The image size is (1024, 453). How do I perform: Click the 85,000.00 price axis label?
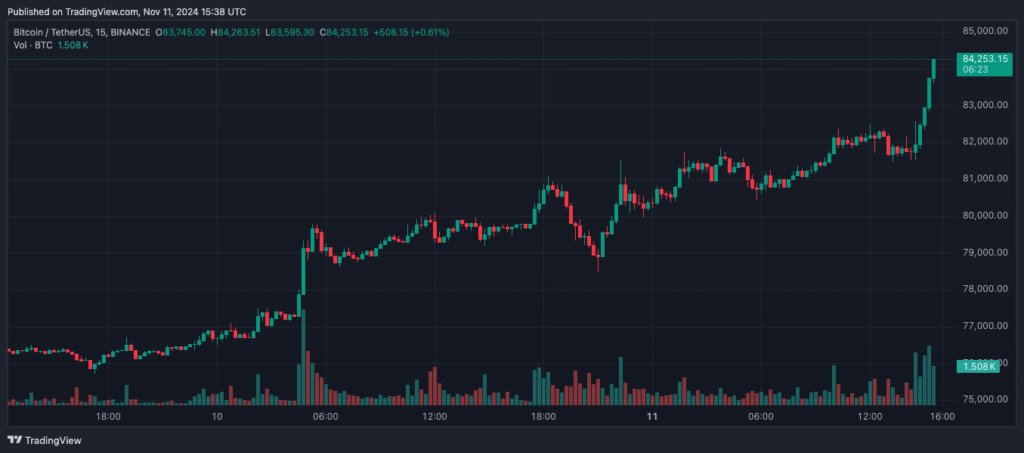[x=985, y=31]
